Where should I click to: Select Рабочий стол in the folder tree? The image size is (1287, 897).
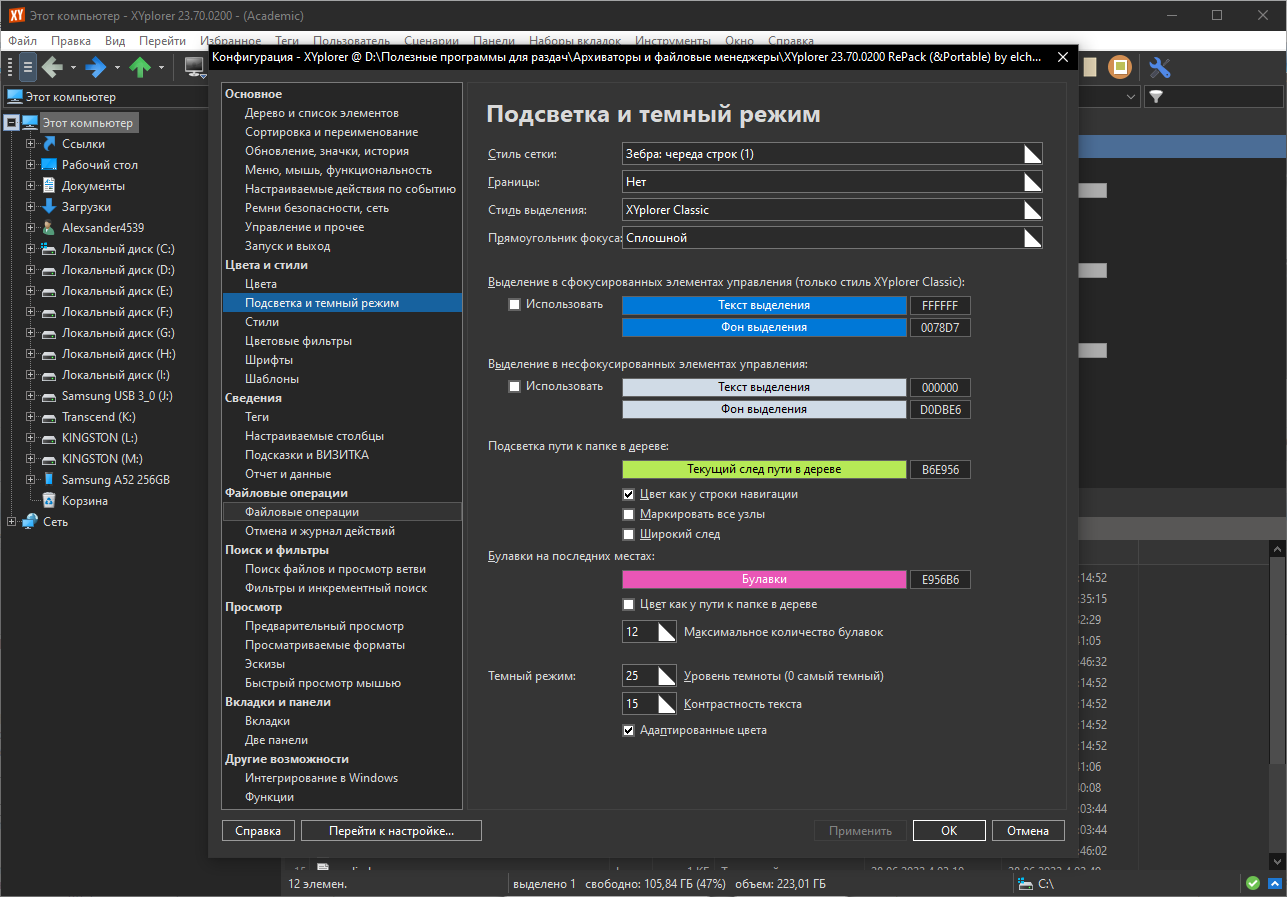click(x=100, y=165)
